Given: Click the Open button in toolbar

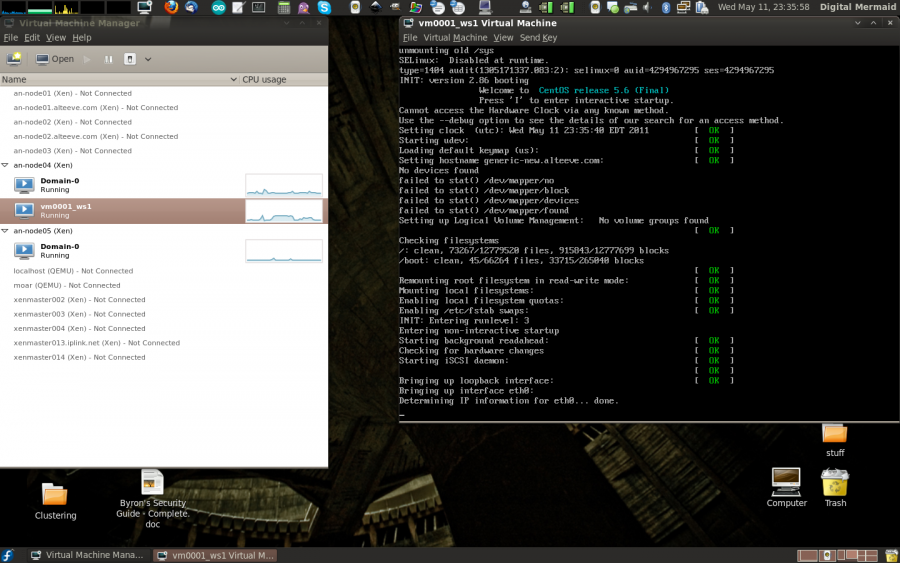Looking at the screenshot, I should [54, 59].
